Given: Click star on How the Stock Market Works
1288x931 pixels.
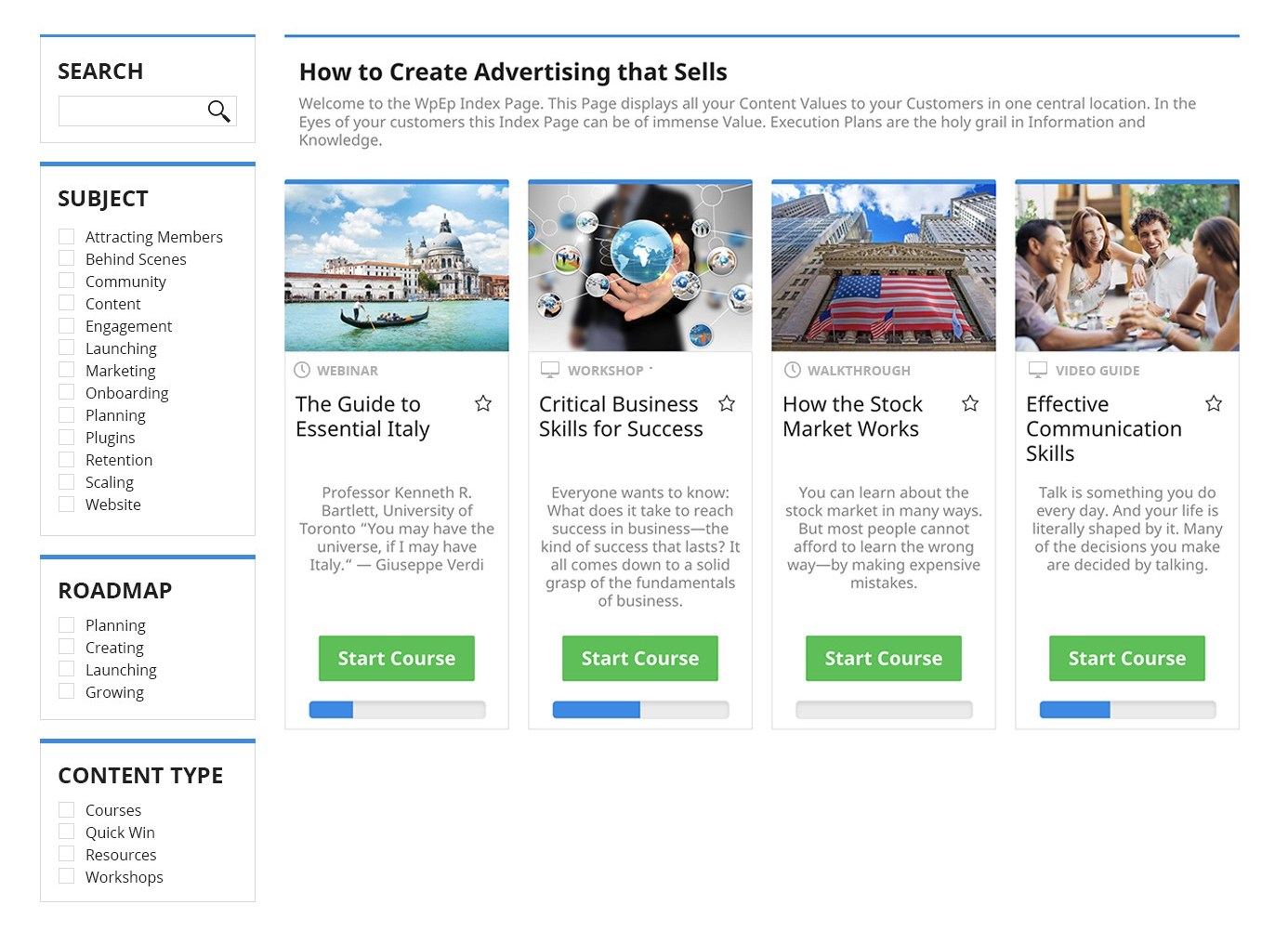Looking at the screenshot, I should pos(970,403).
